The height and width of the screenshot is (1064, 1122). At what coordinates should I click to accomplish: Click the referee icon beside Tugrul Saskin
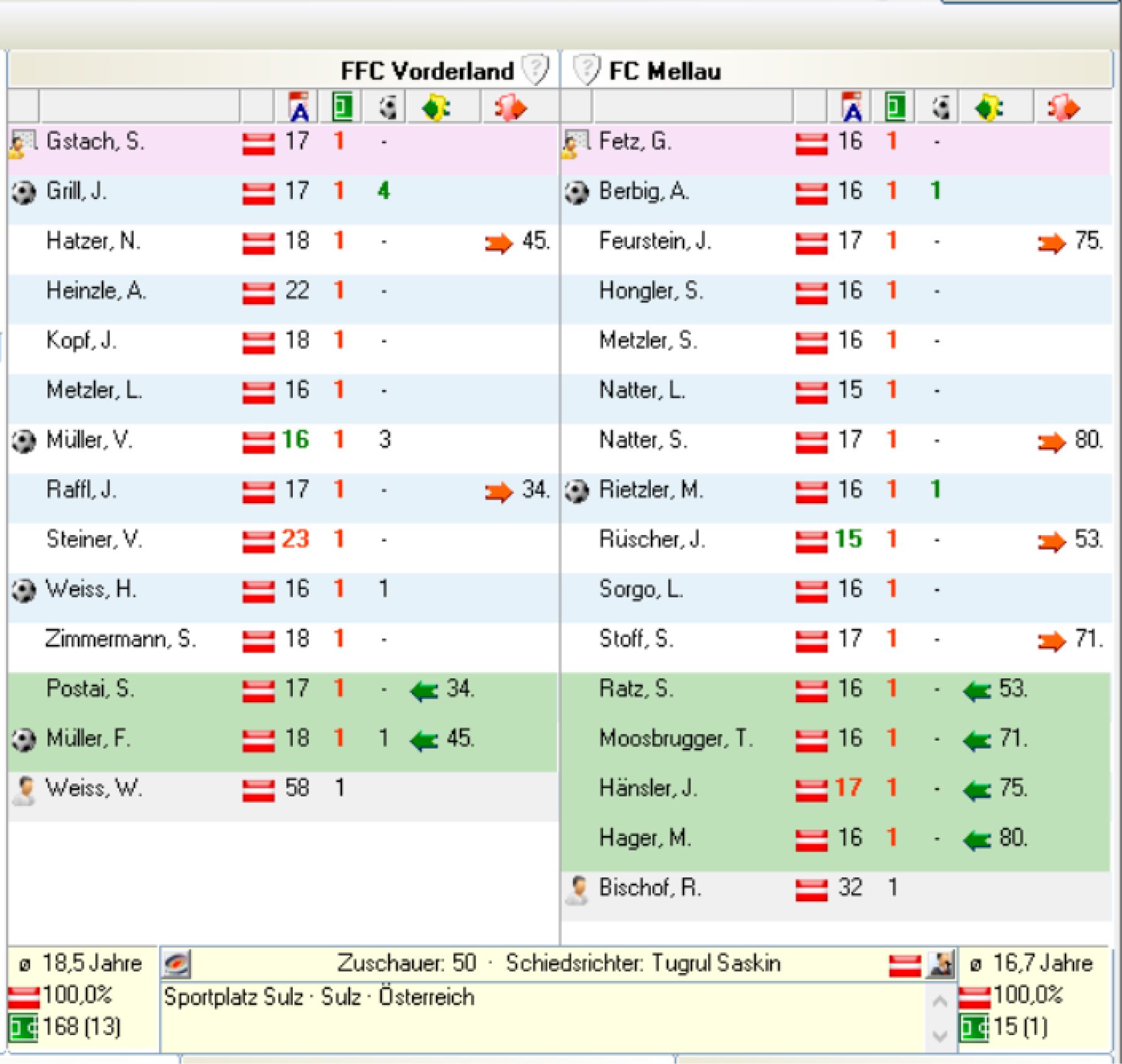pos(940,964)
